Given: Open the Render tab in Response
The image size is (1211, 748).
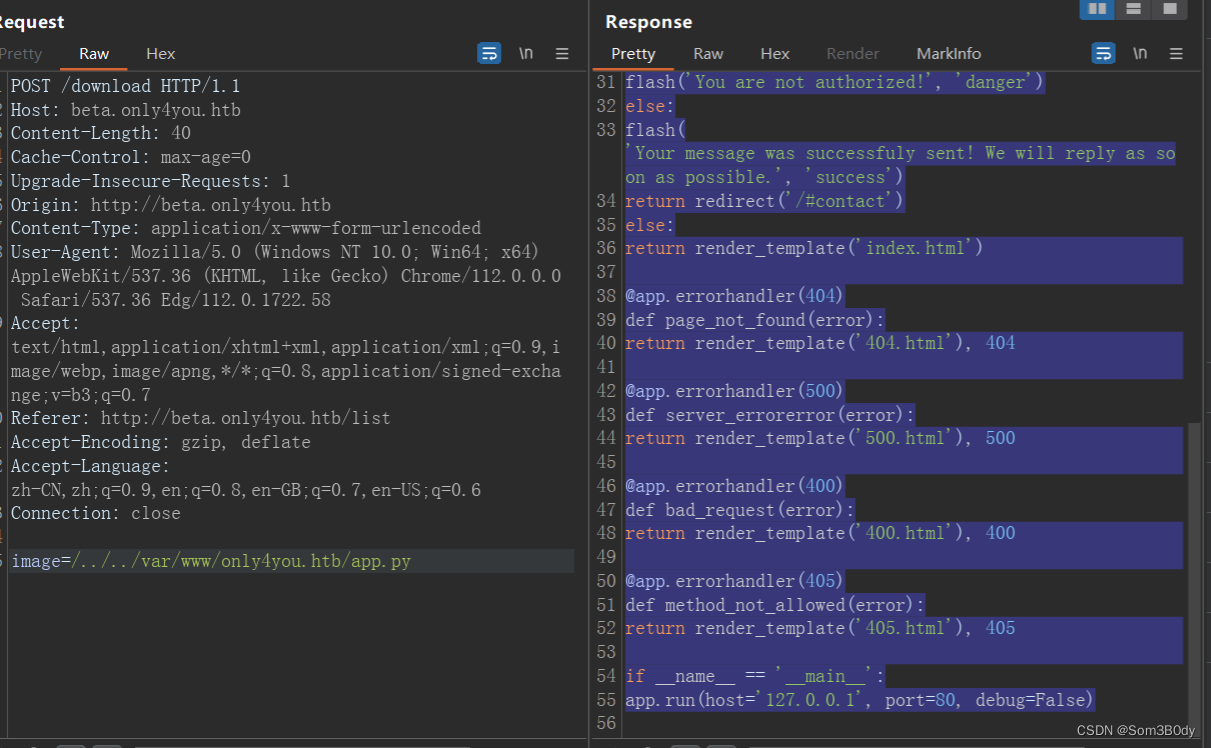Looking at the screenshot, I should [x=852, y=53].
